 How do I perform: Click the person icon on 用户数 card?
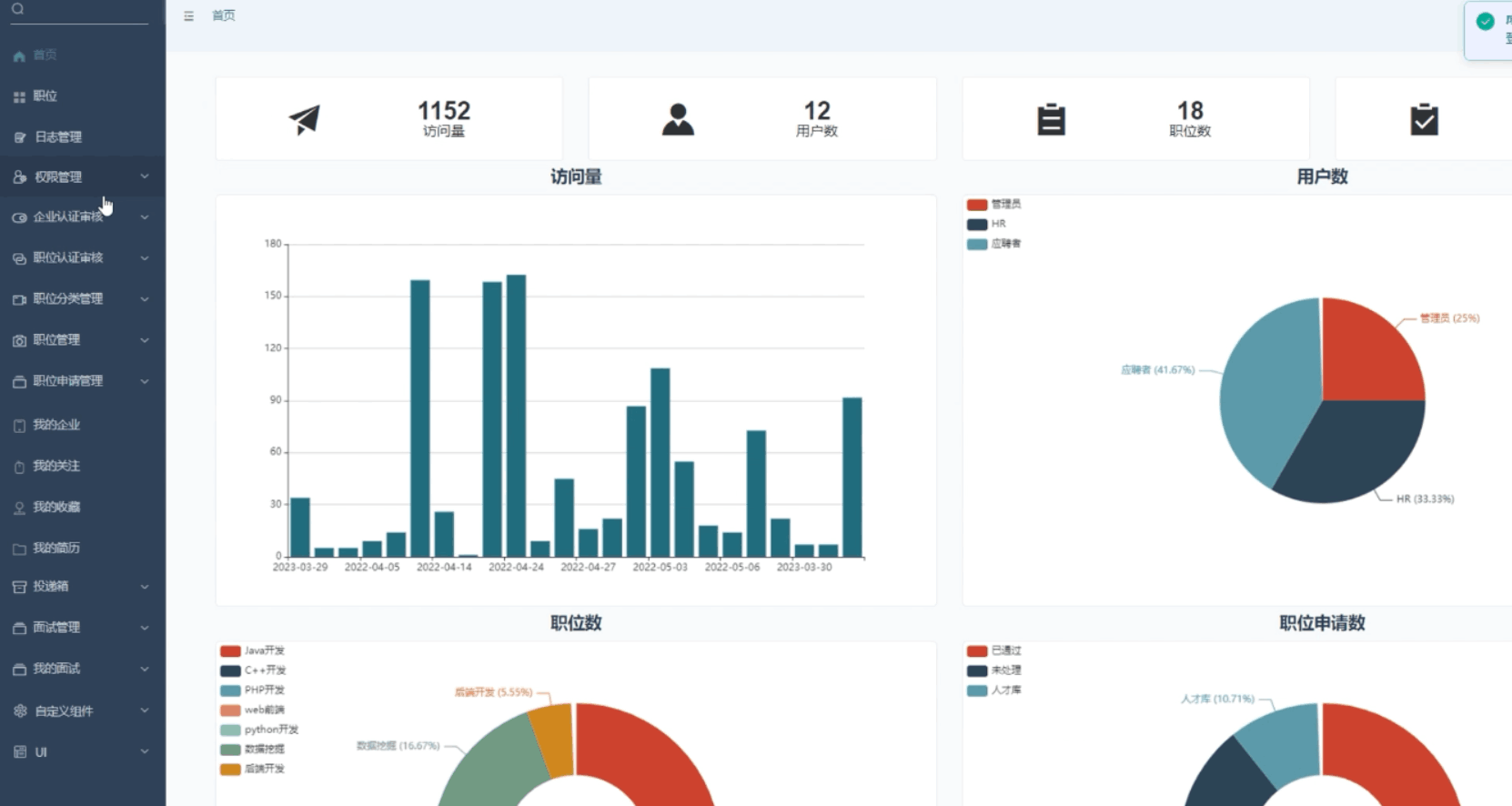(678, 119)
